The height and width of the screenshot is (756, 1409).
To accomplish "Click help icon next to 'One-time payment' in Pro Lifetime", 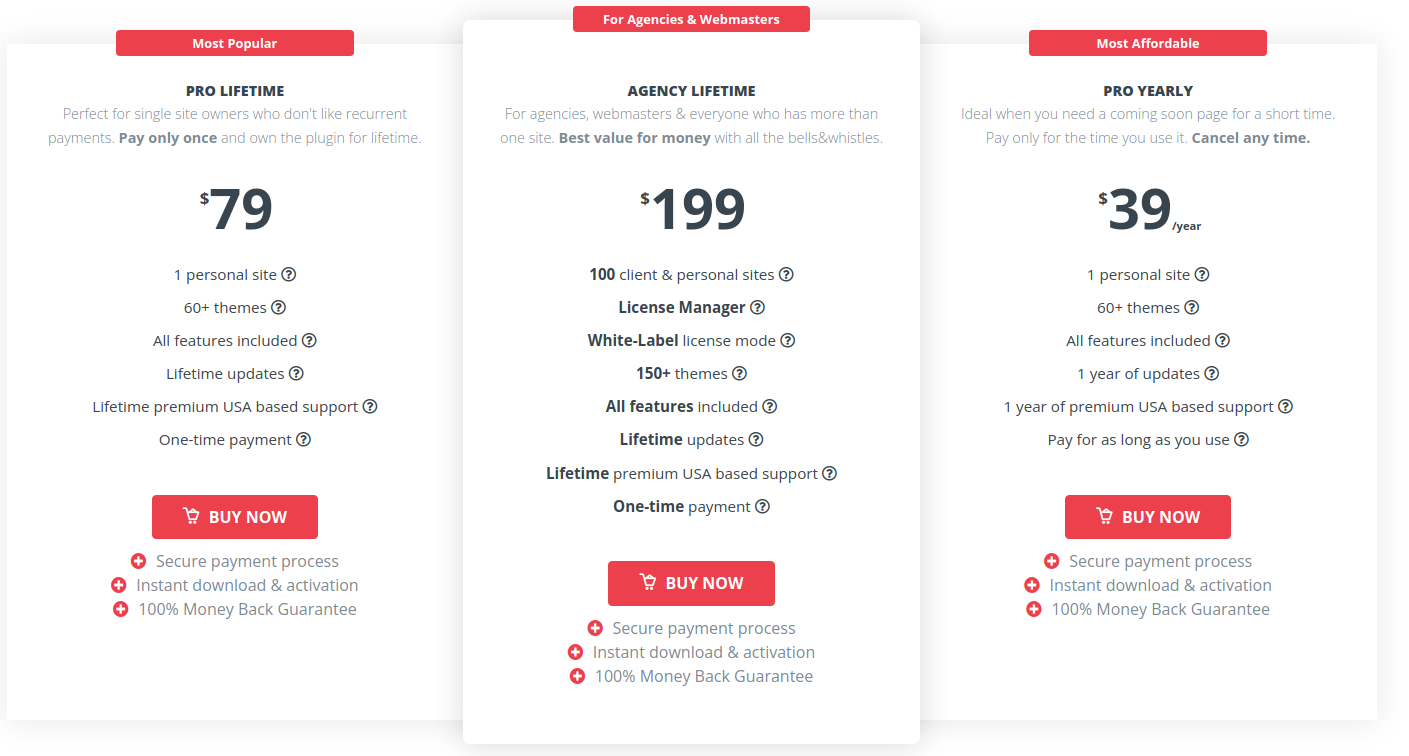I will click(x=303, y=439).
